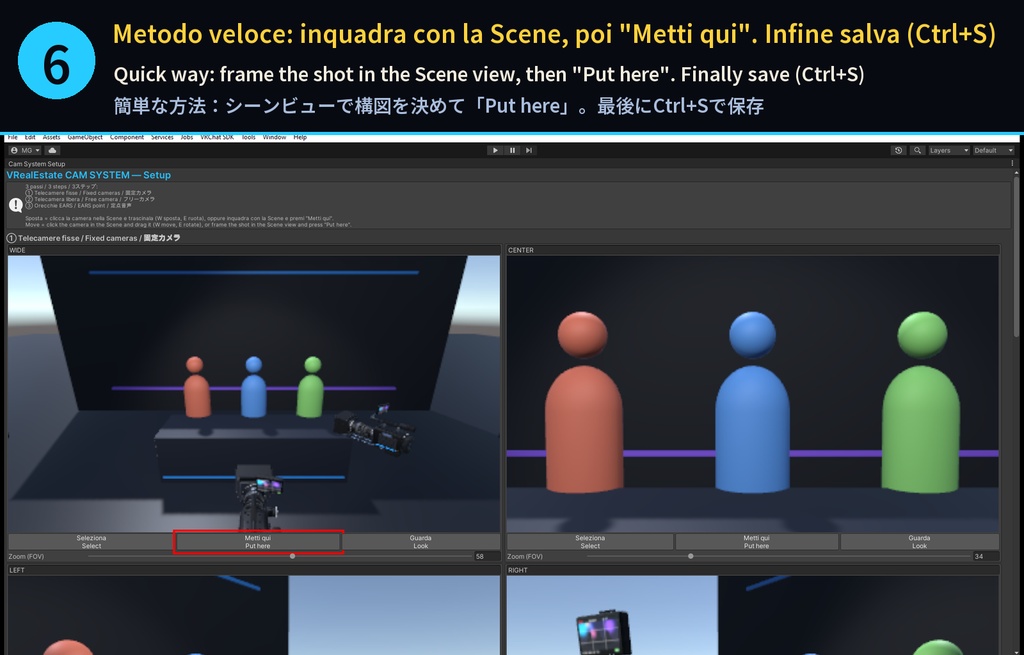Click the CENTER panel label
This screenshot has width=1024, height=655.
520,250
